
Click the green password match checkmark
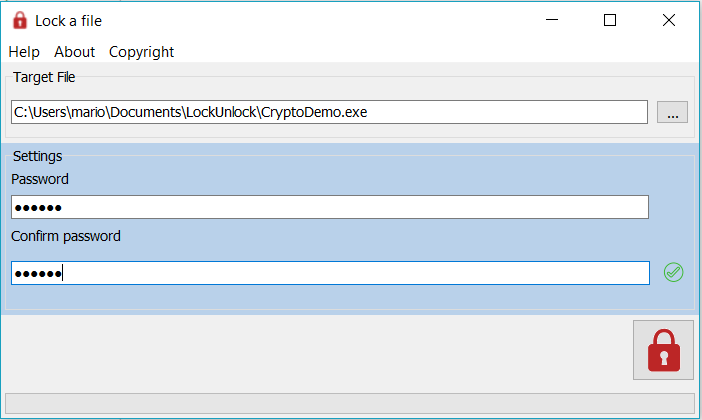tap(674, 272)
